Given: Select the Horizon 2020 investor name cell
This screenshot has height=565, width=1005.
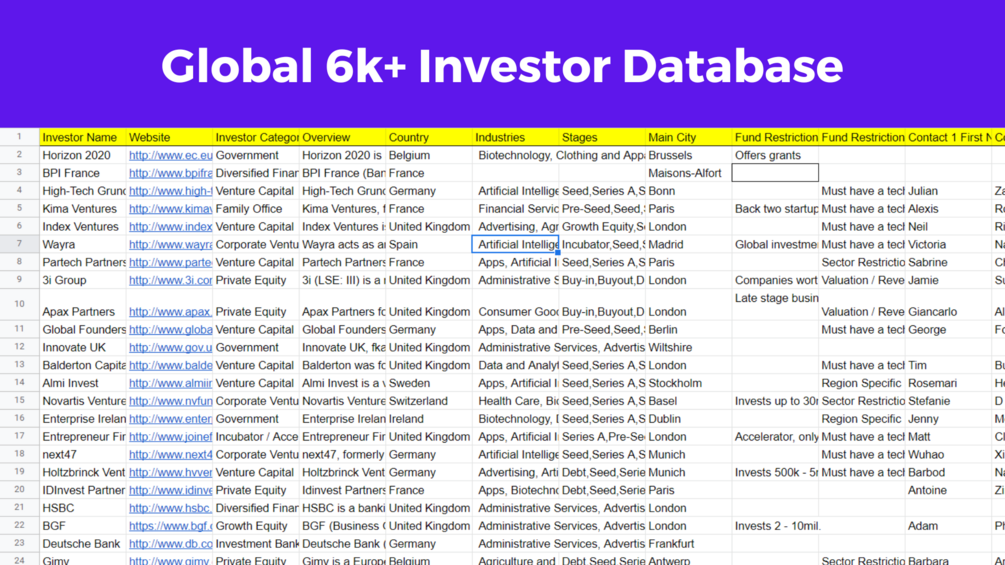Looking at the screenshot, I should point(83,155).
